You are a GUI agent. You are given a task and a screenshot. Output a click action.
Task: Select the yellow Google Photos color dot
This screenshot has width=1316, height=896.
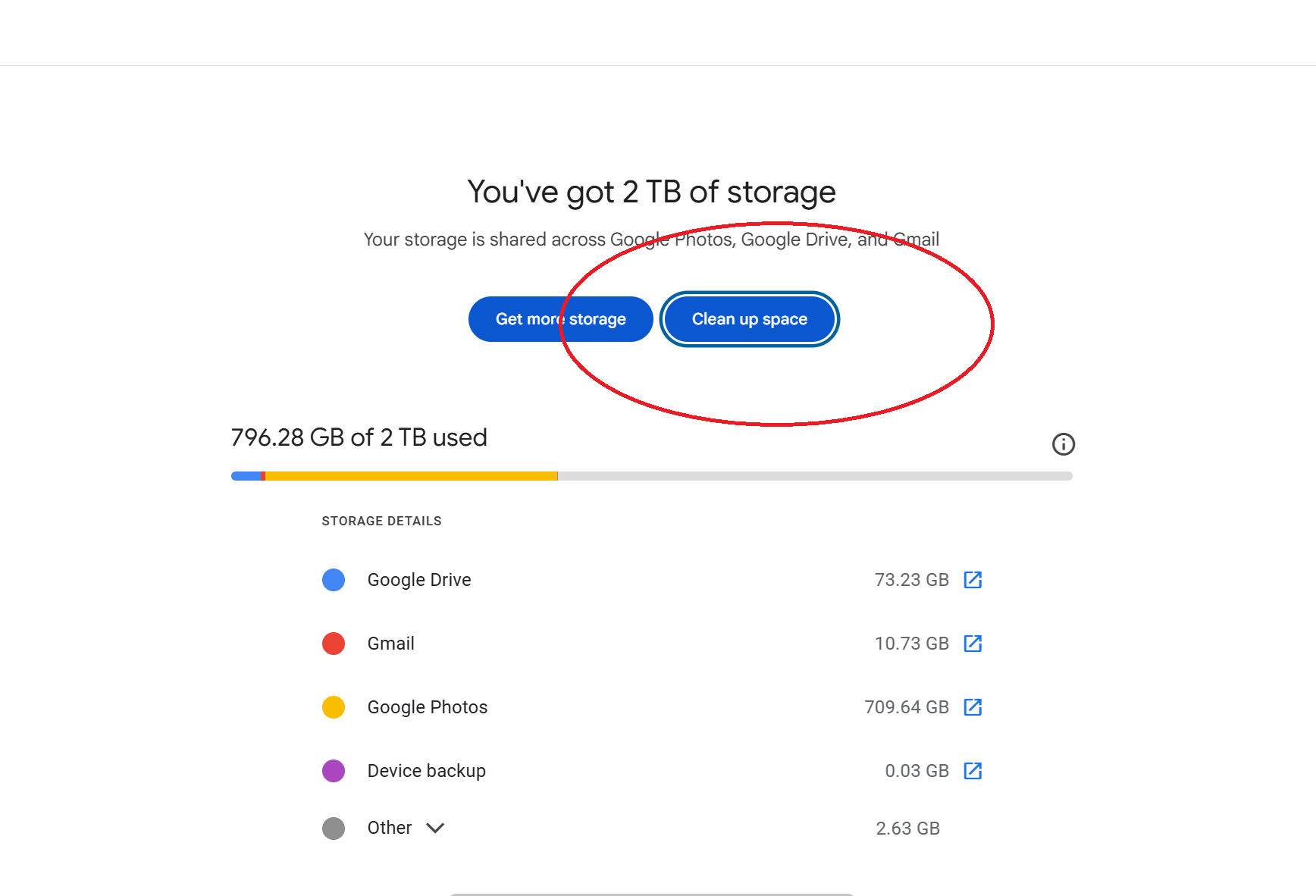tap(334, 707)
